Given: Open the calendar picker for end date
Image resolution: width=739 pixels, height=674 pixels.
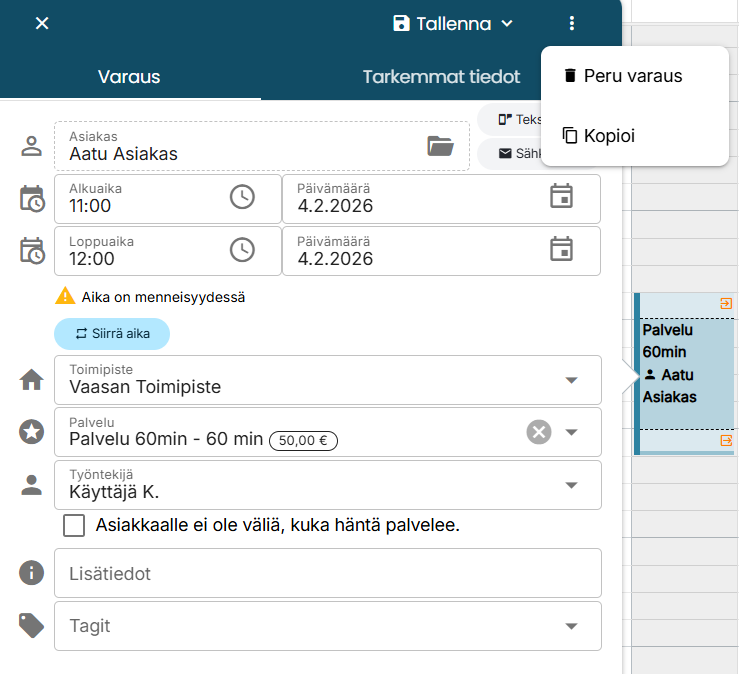Looking at the screenshot, I should pos(561,249).
